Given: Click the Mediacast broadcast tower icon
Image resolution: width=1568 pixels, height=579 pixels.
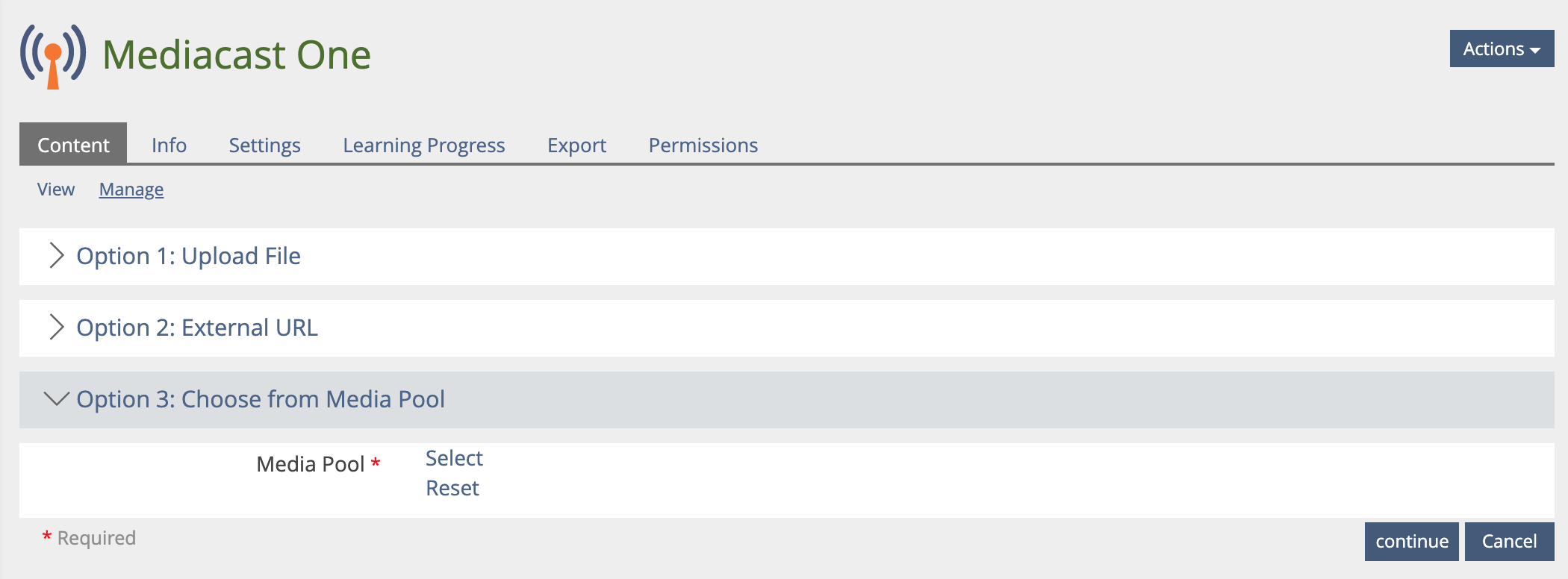Looking at the screenshot, I should pos(53,56).
